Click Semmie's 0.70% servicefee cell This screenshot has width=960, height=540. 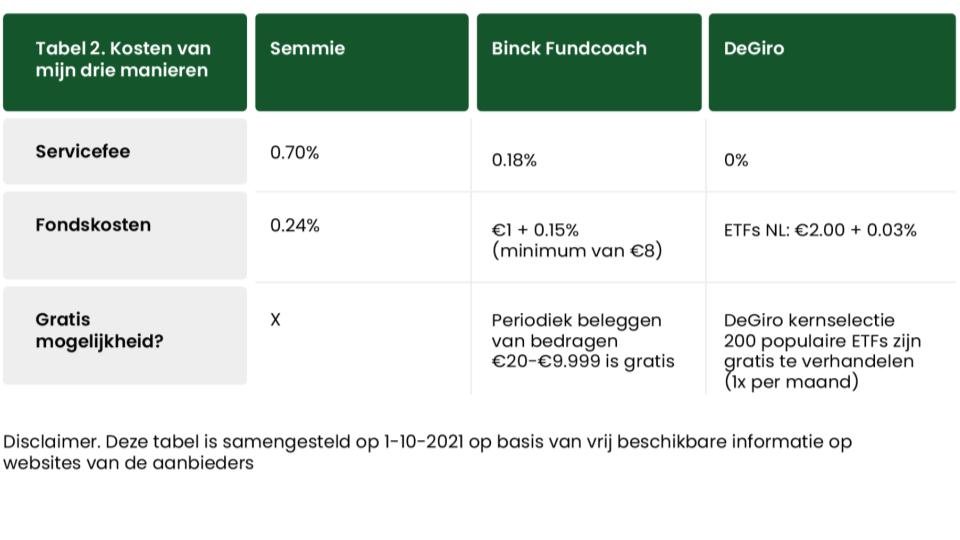pyautogui.click(x=295, y=153)
